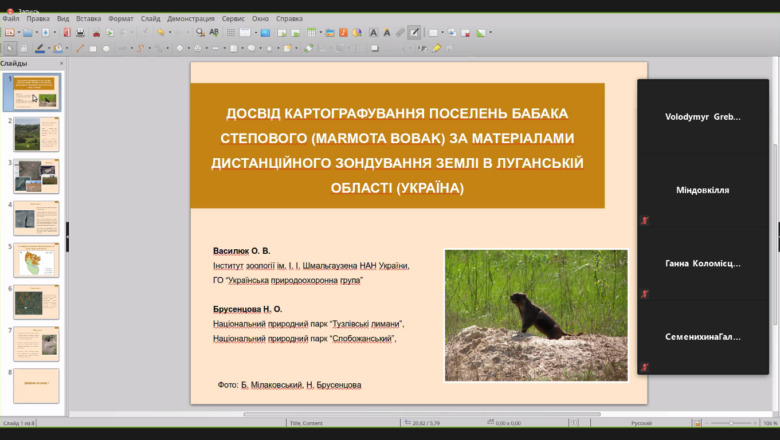Click the Русский language field in status bar
The image size is (780, 440).
pyautogui.click(x=641, y=423)
